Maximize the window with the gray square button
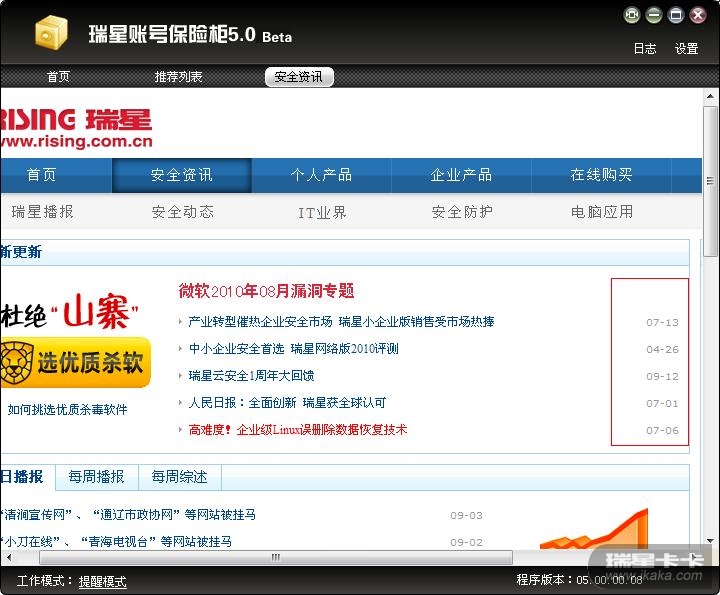 (676, 15)
